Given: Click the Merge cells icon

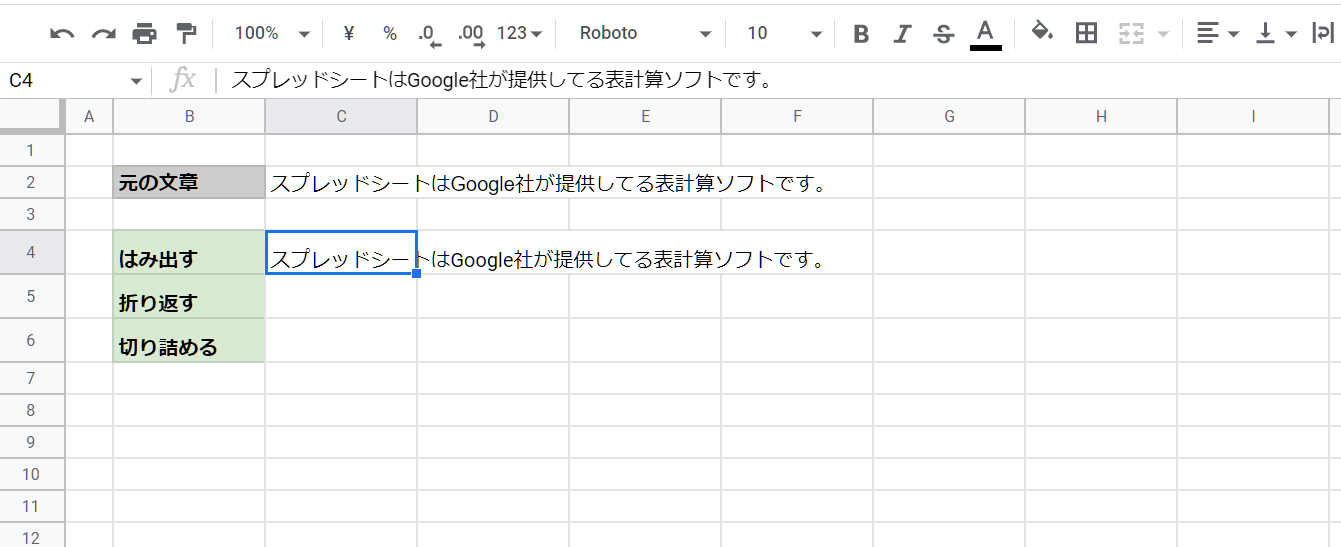Looking at the screenshot, I should [1131, 33].
